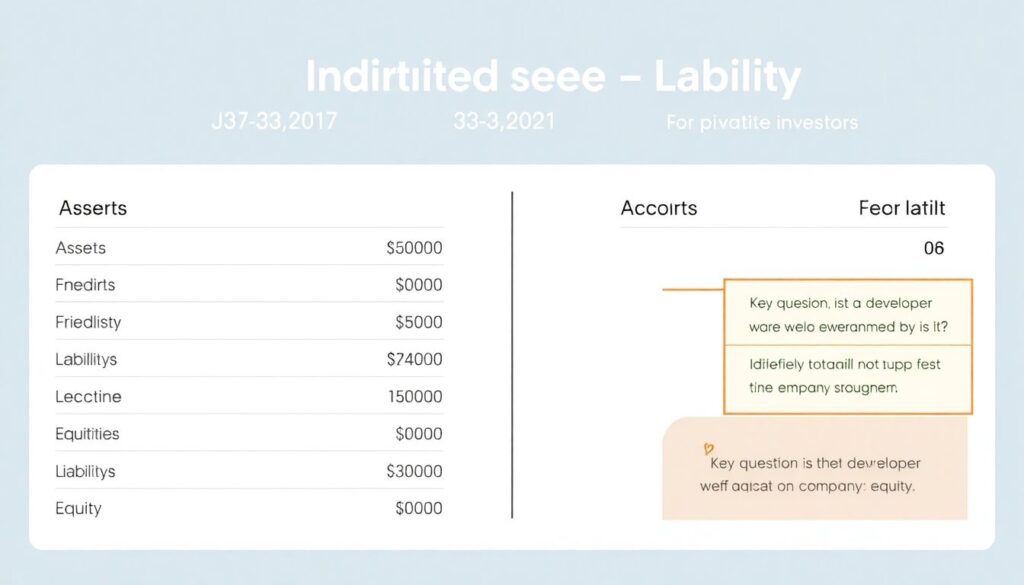Click the Friedlisty row label
The height and width of the screenshot is (585, 1024).
pyautogui.click(x=90, y=322)
